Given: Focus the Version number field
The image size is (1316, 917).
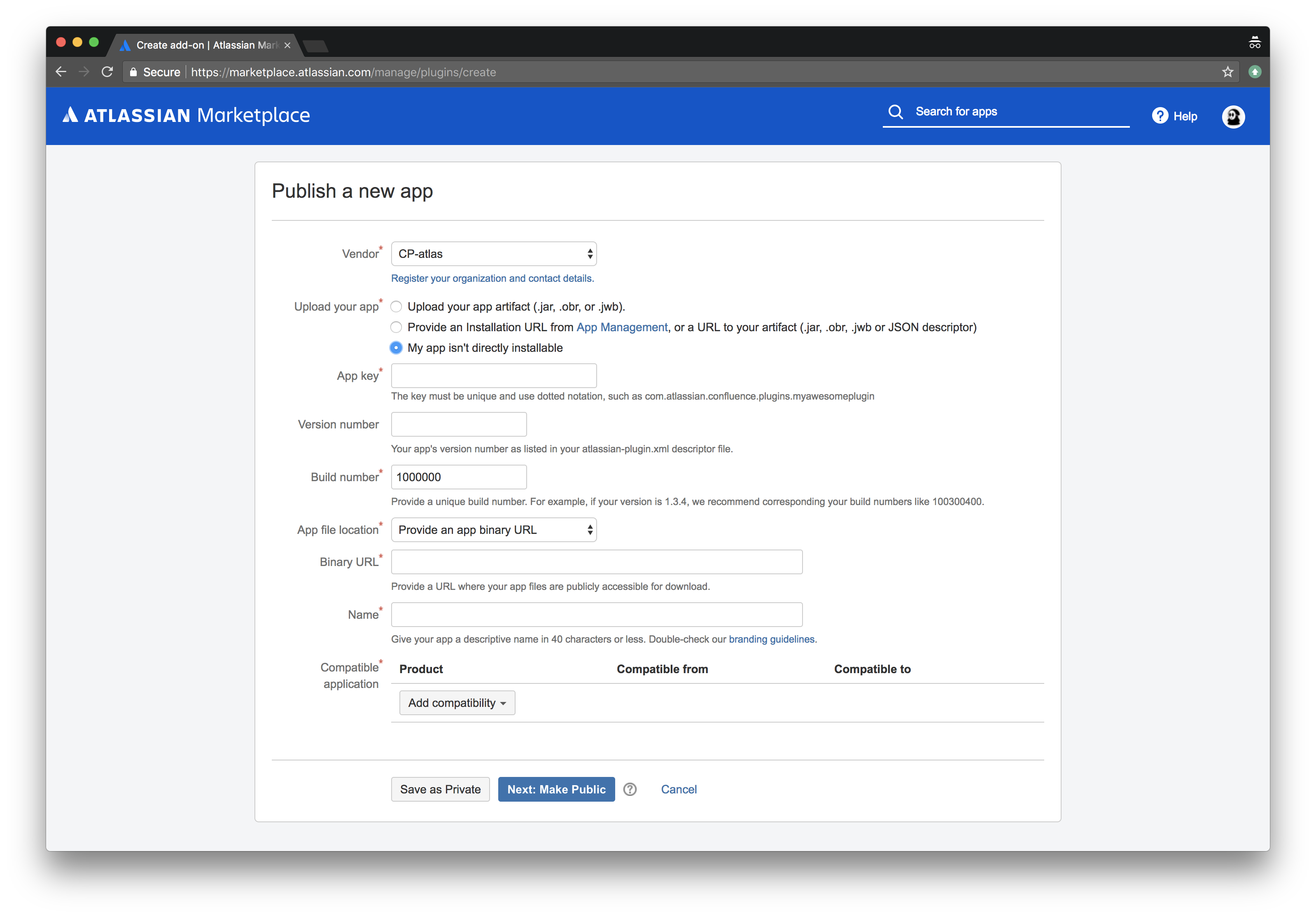Looking at the screenshot, I should coord(459,424).
